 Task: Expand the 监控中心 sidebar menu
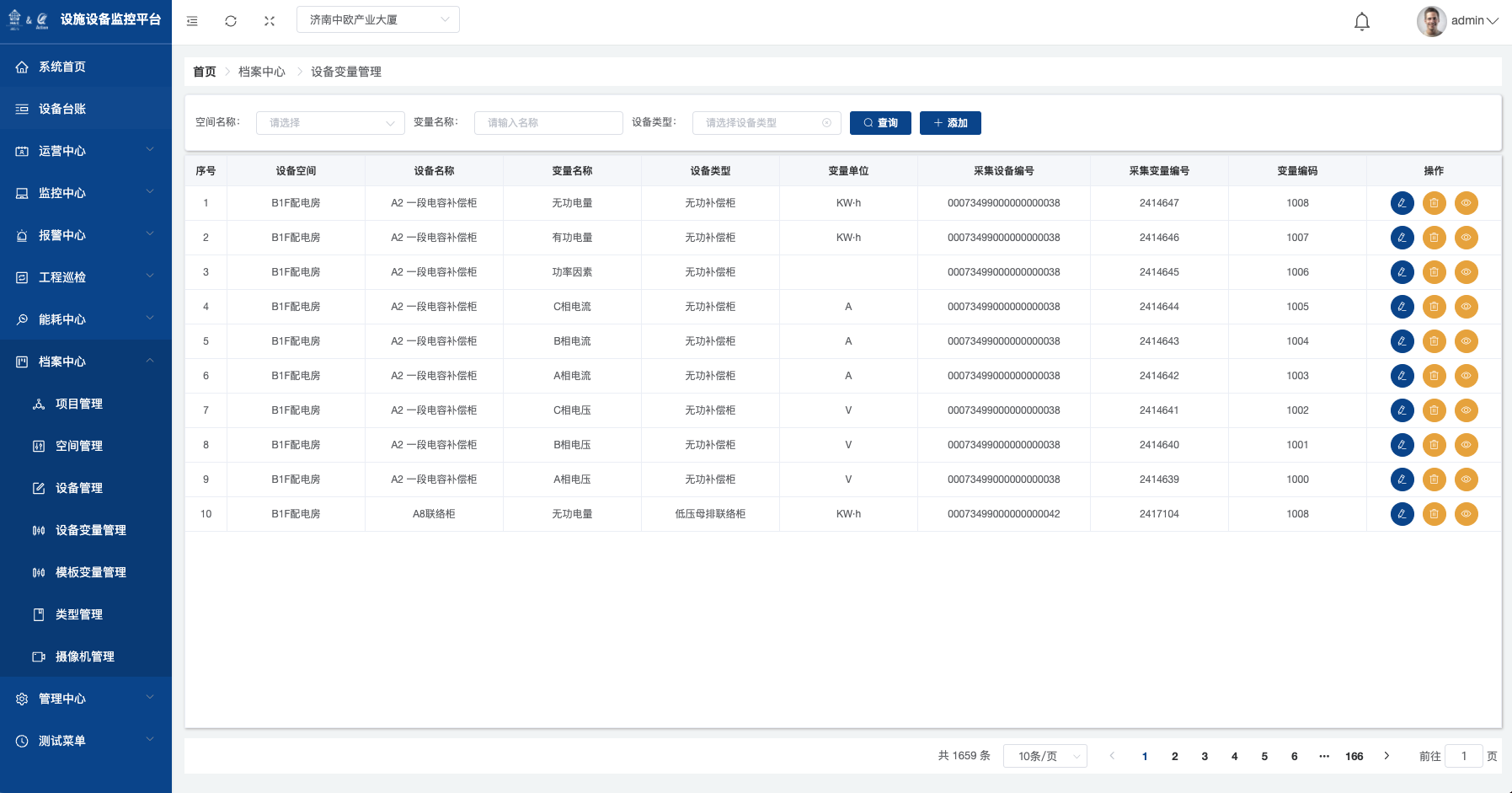click(x=84, y=193)
